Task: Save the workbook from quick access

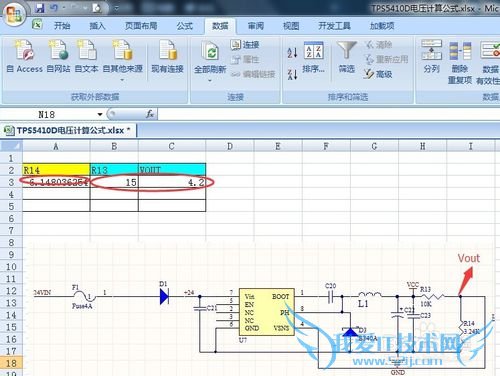Action: coord(40,8)
